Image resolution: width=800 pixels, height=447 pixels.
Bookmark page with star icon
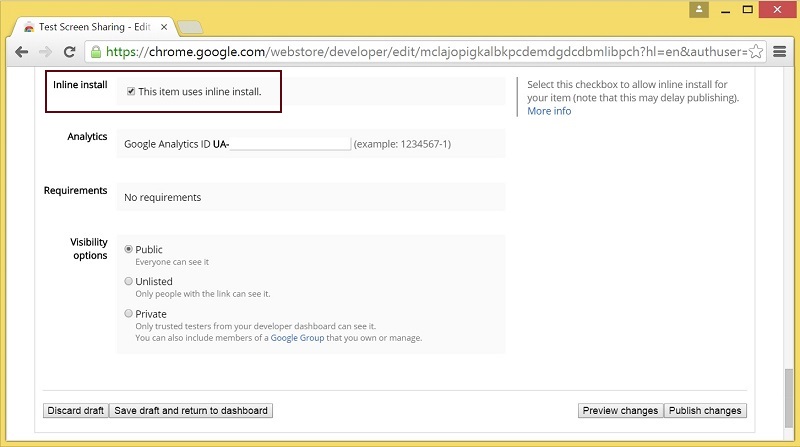point(756,51)
